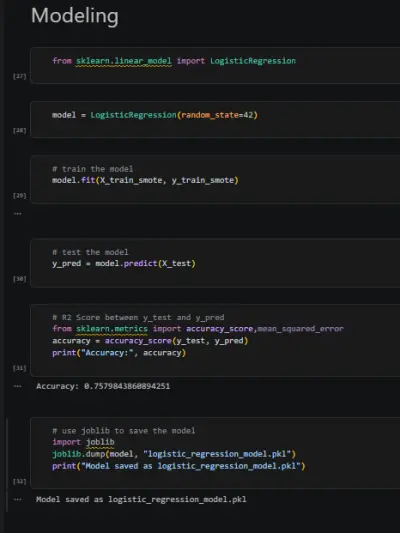Click the model.fit(X_train_smote, y_train_smote) line
The image size is (400, 533).
145,180
